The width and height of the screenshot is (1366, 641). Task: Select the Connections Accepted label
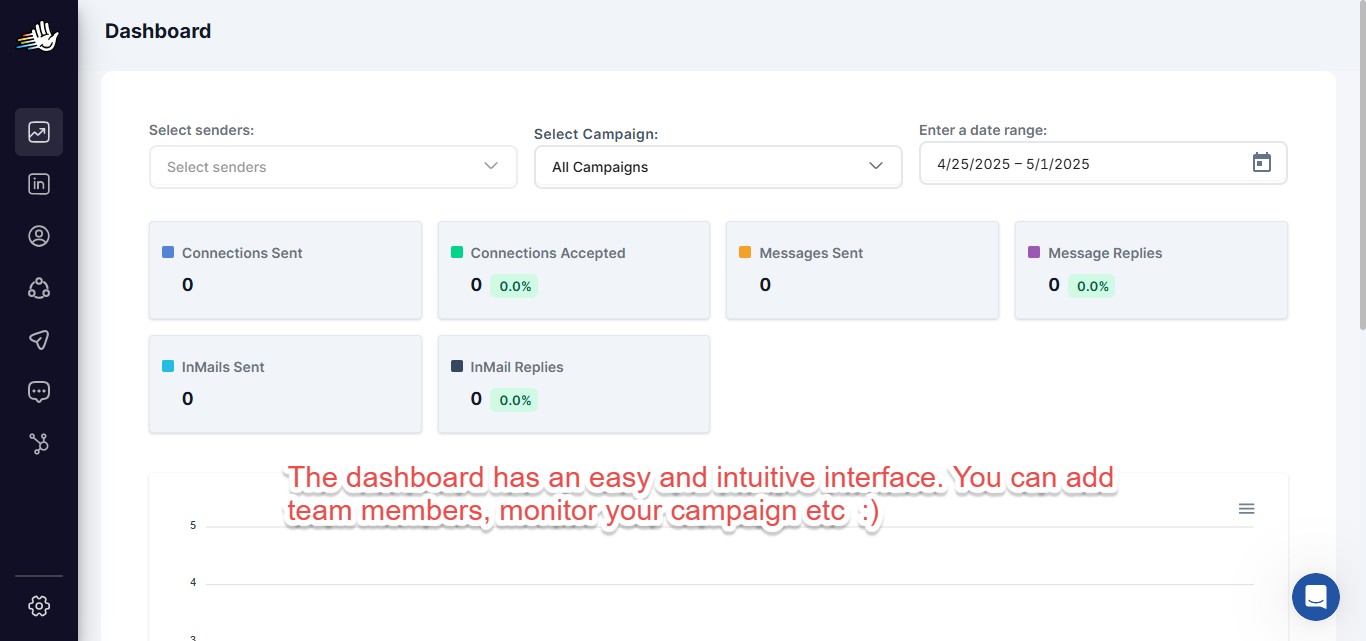[x=548, y=253]
